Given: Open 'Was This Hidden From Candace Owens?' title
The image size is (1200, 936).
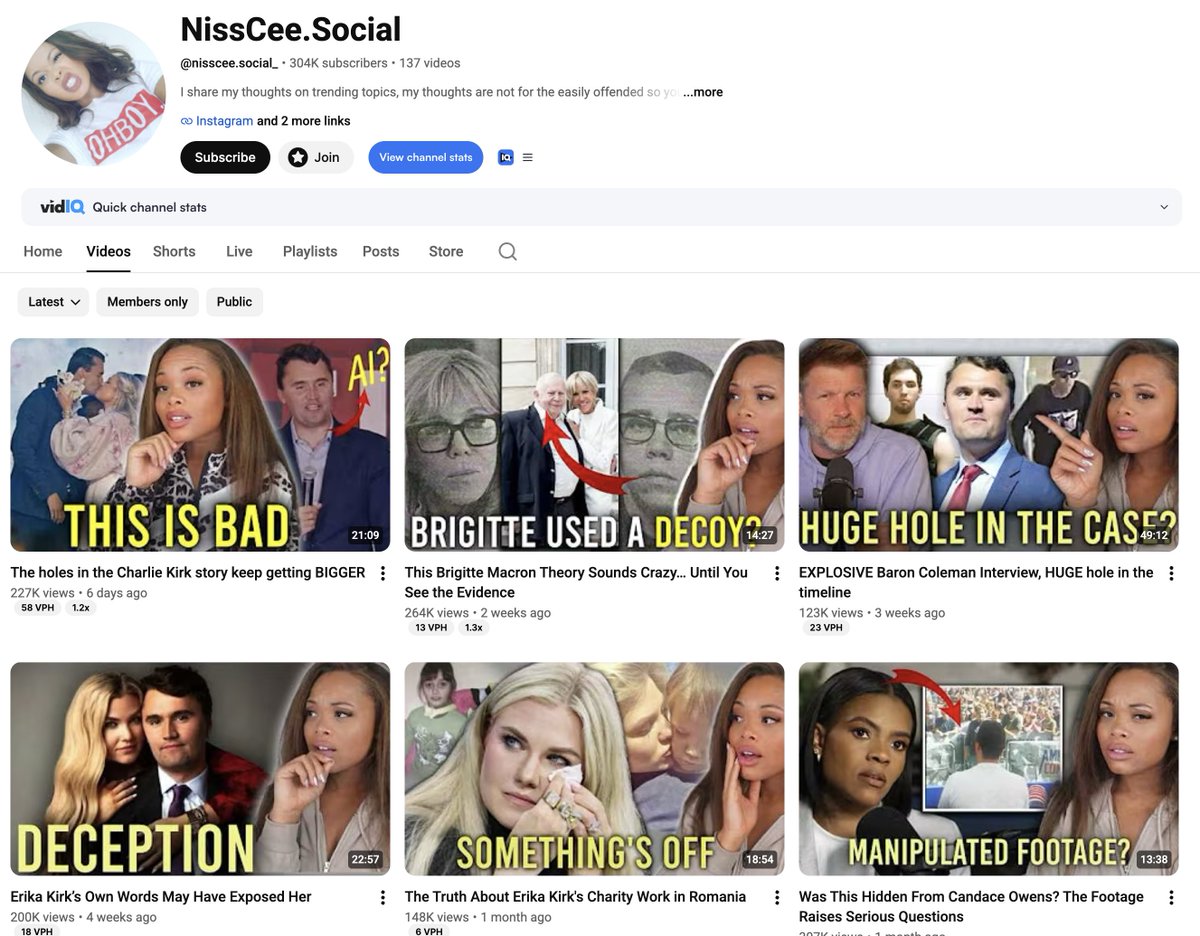Looking at the screenshot, I should point(971,906).
